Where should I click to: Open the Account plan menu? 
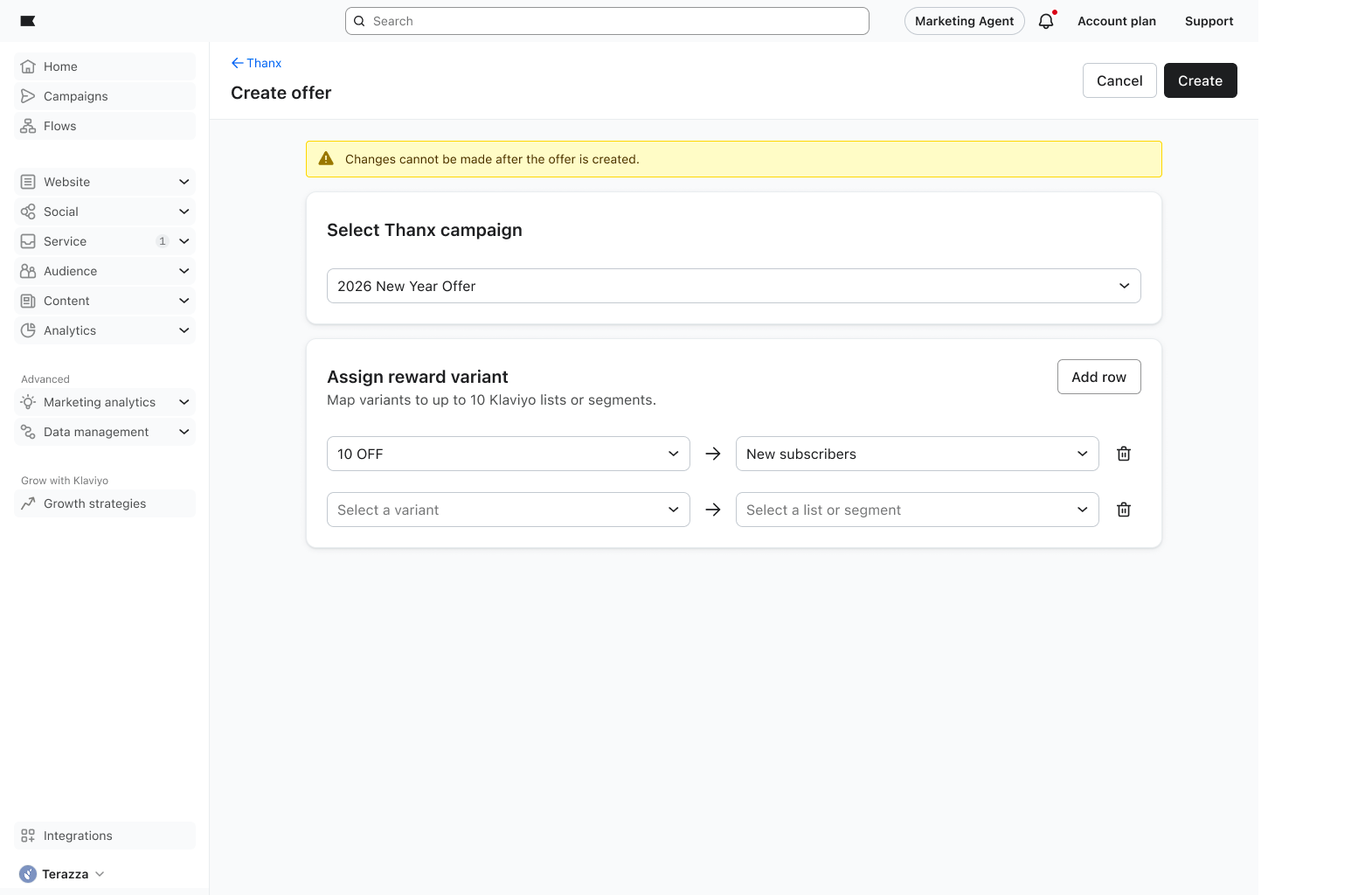click(1116, 21)
